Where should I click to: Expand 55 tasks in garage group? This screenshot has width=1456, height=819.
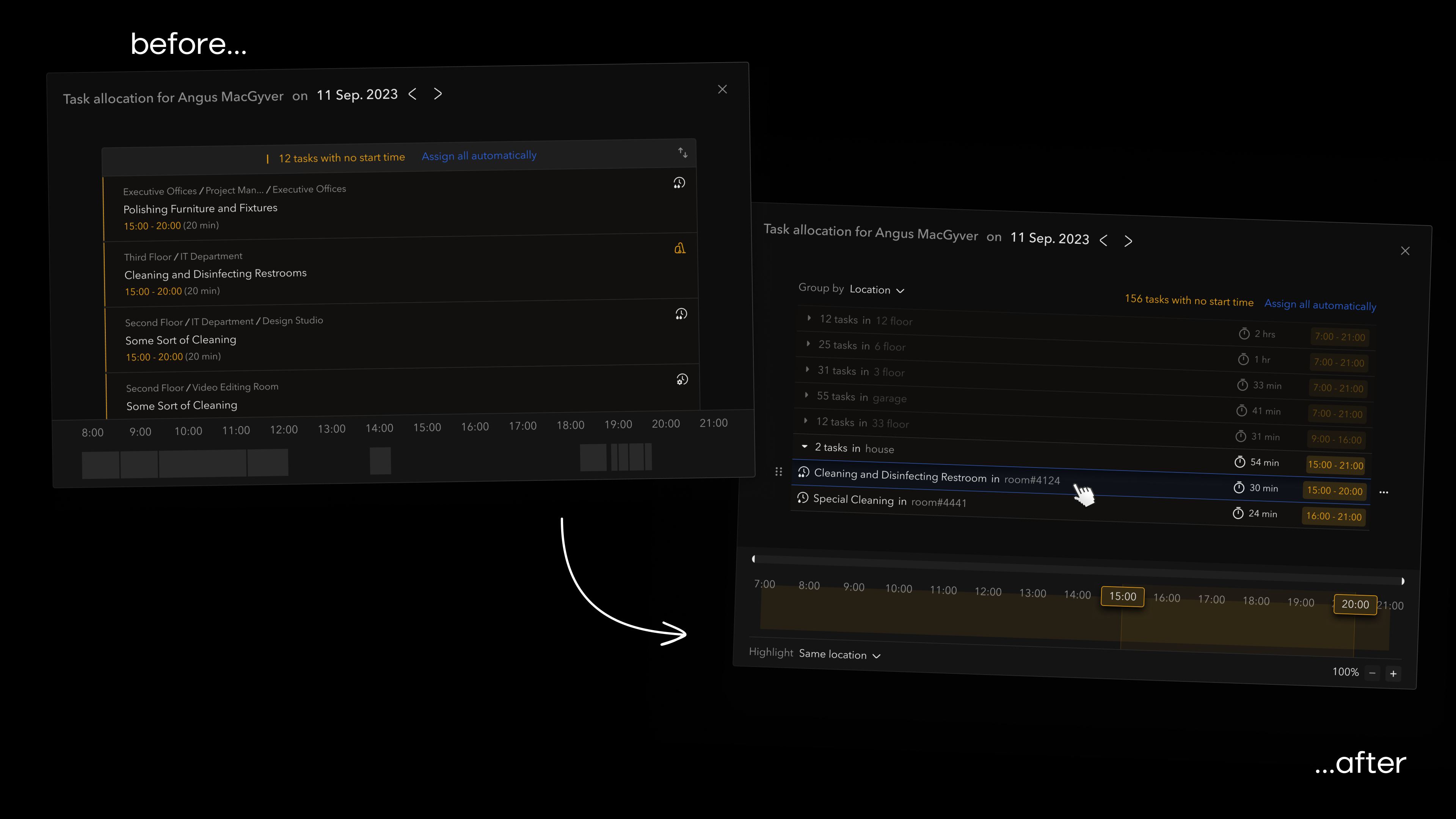[806, 395]
